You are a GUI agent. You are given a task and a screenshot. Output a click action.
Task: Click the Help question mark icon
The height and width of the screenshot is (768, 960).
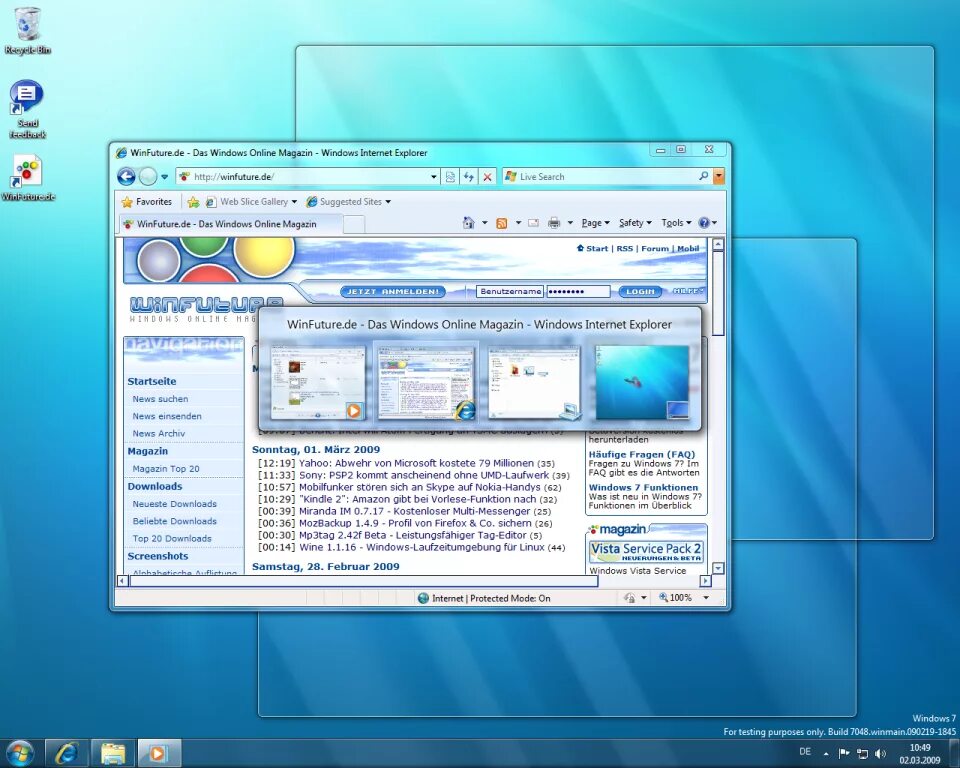(x=704, y=223)
